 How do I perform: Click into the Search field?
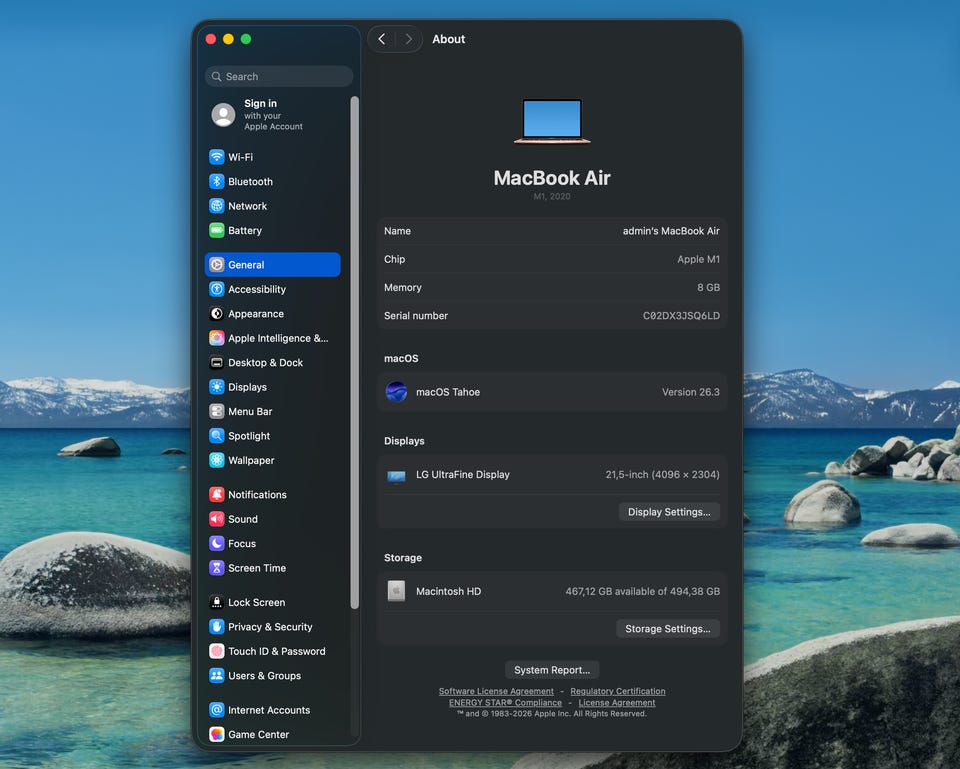click(x=279, y=77)
